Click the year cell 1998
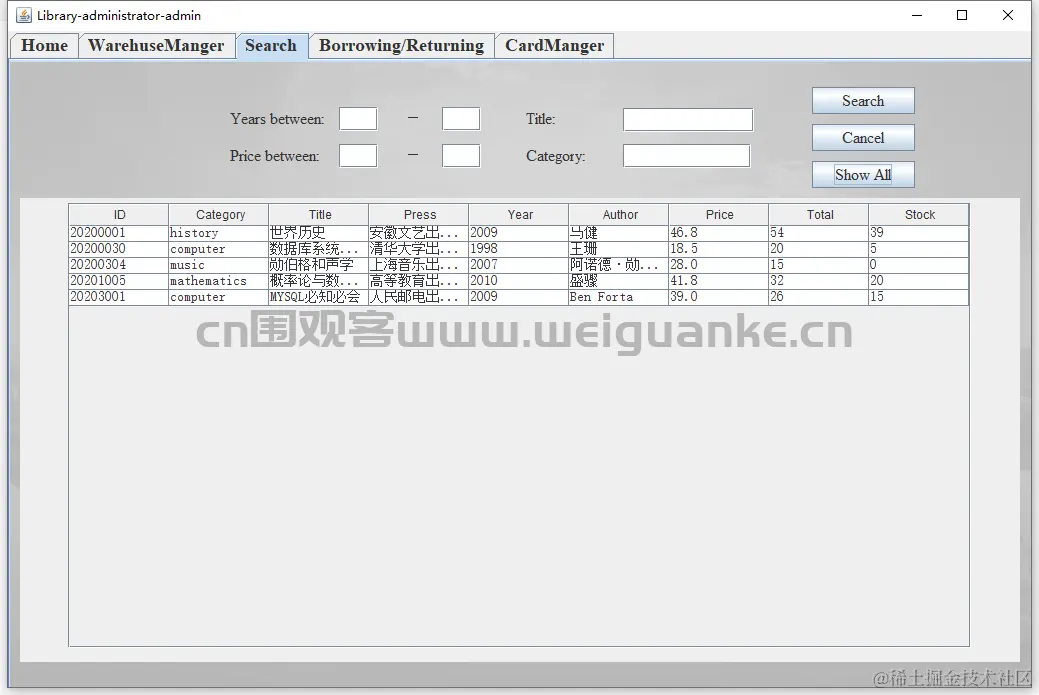This screenshot has height=695, width=1039. pyautogui.click(x=519, y=249)
